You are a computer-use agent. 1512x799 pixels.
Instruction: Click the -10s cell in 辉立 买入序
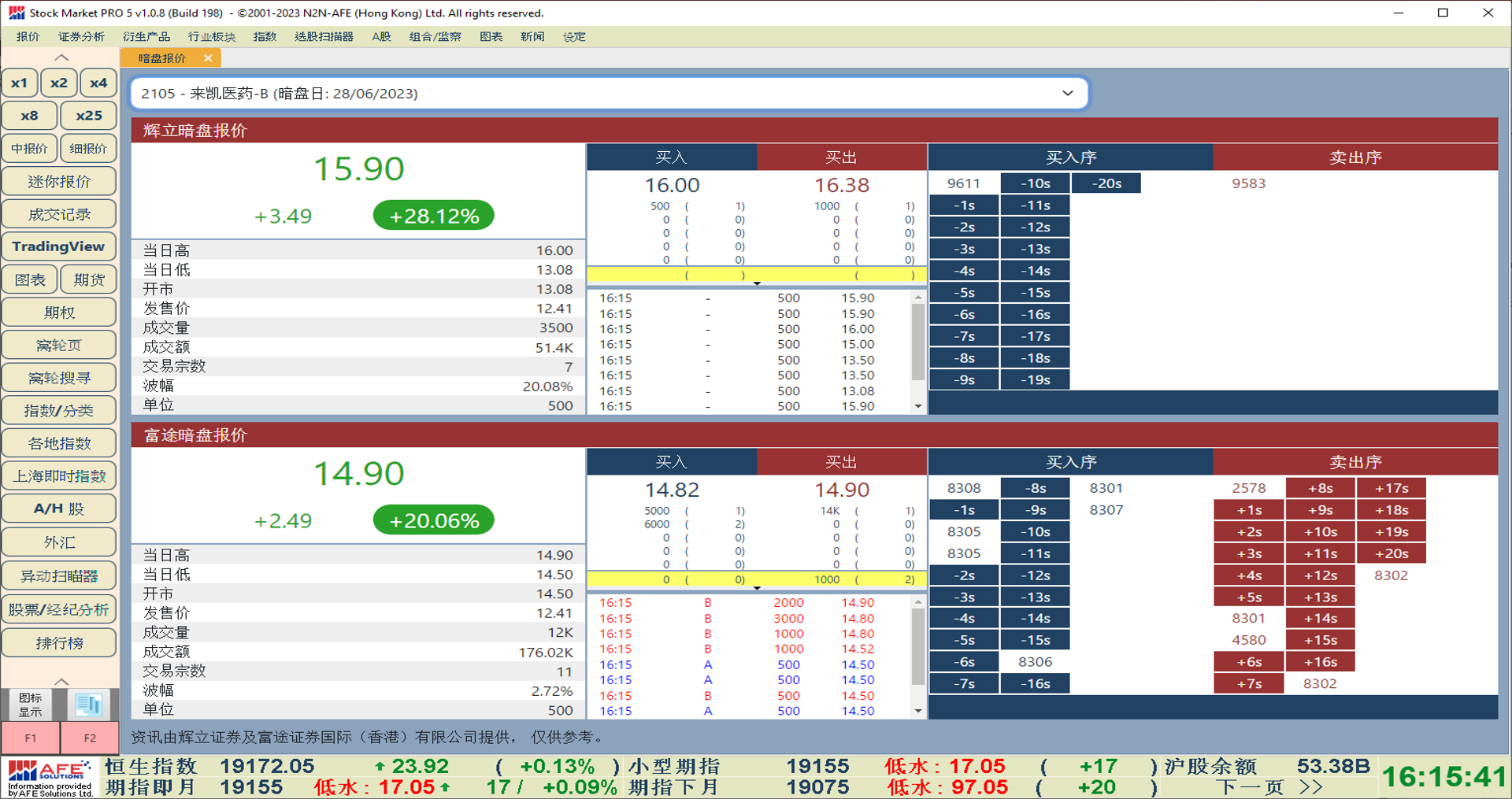coord(1036,183)
